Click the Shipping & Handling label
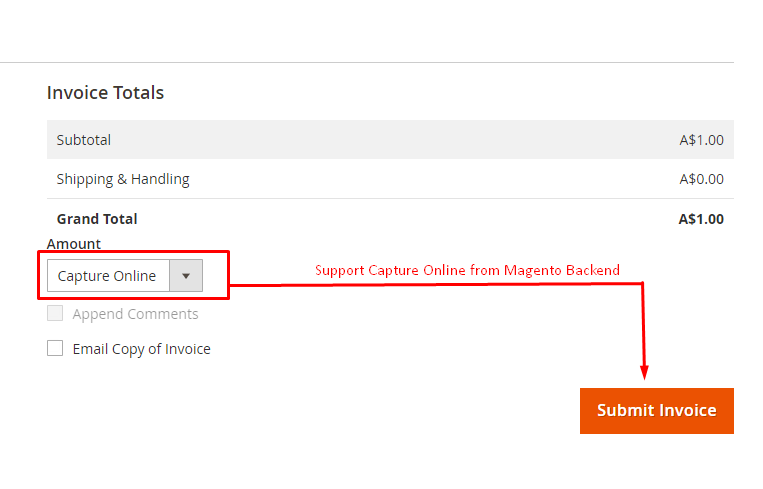Screen dimensions: 763x489 click(123, 180)
